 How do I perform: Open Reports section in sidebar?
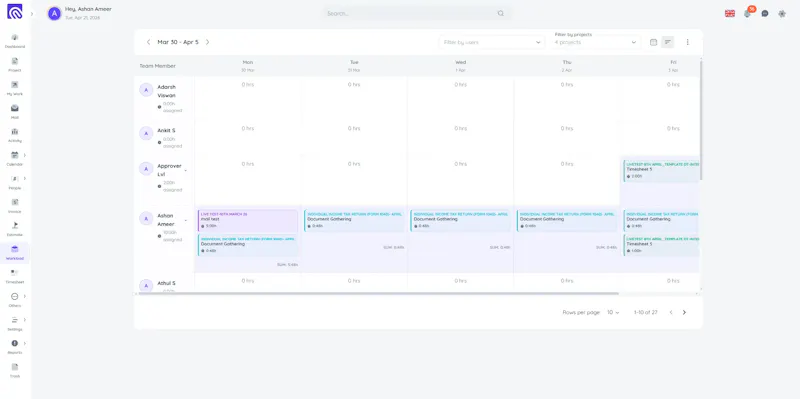pos(15,346)
